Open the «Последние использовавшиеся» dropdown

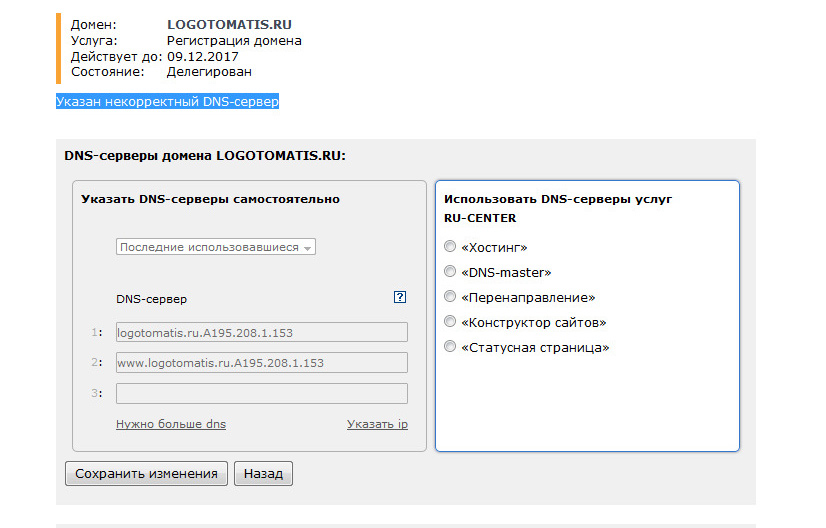216,247
